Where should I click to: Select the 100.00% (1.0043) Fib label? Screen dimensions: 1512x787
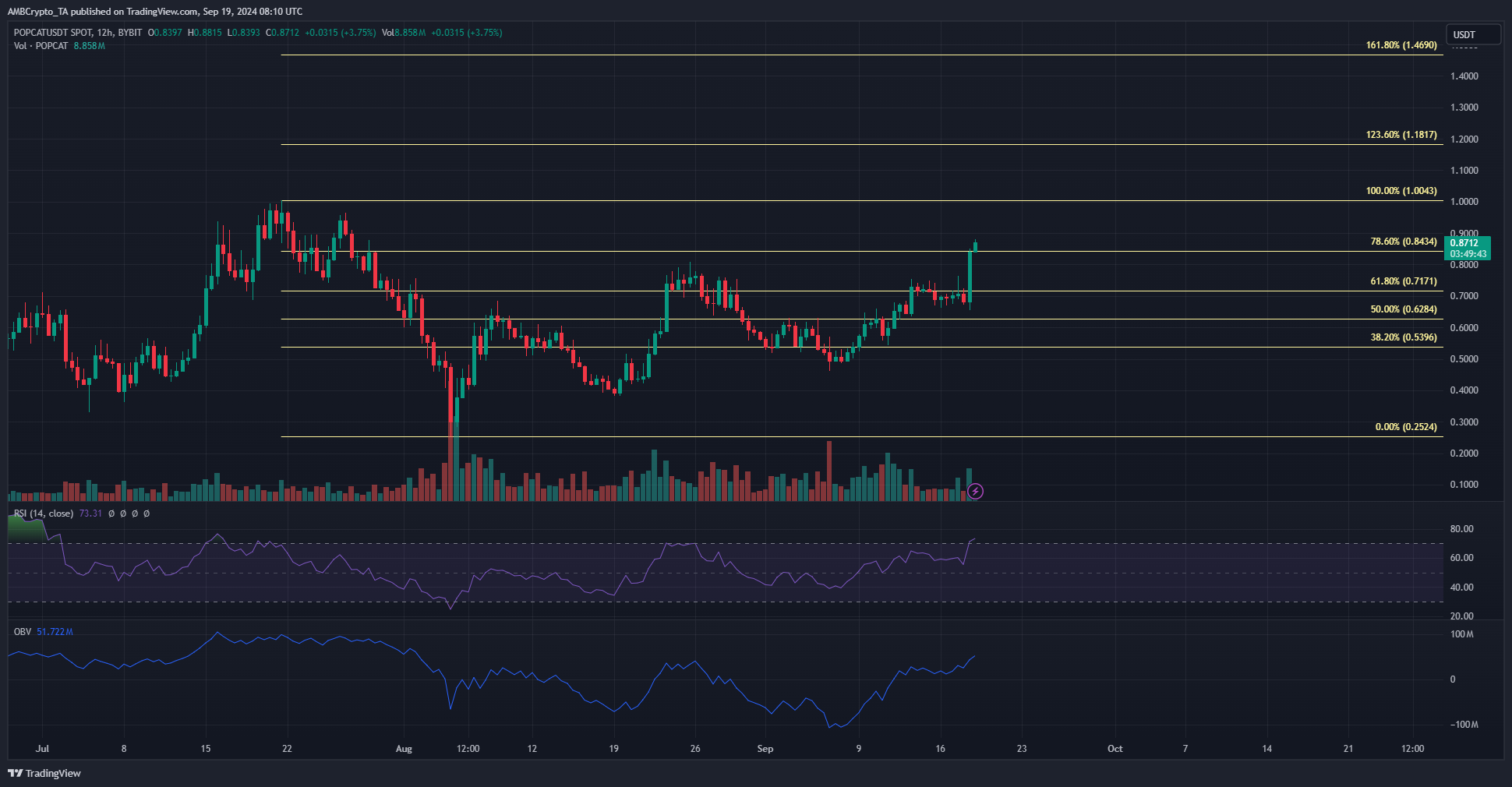point(1401,191)
